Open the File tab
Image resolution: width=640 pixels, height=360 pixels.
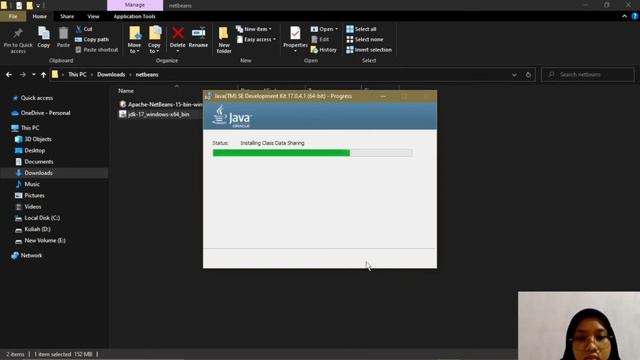tap(13, 16)
